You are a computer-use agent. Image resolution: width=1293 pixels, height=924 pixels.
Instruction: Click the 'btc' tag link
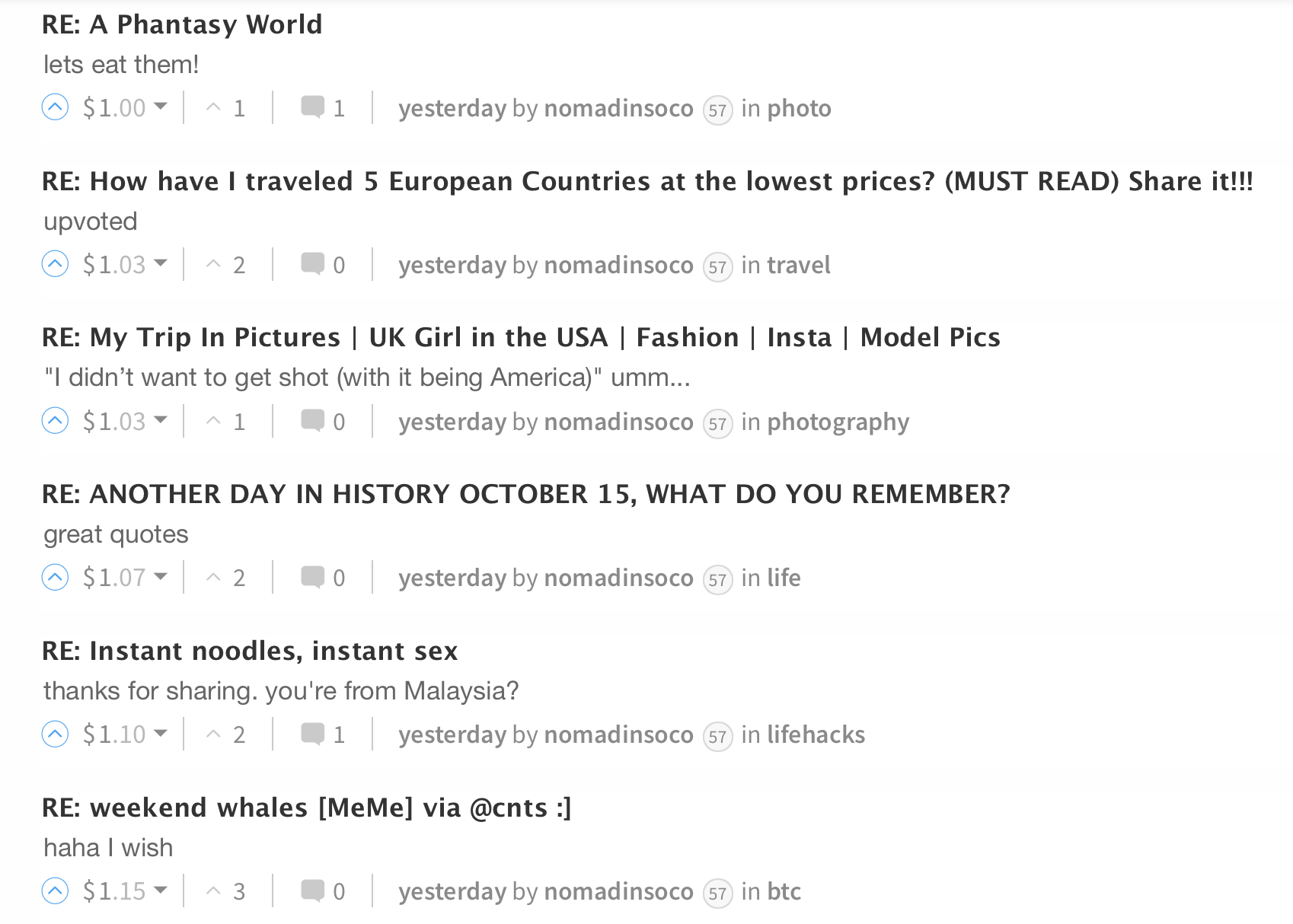click(x=784, y=892)
